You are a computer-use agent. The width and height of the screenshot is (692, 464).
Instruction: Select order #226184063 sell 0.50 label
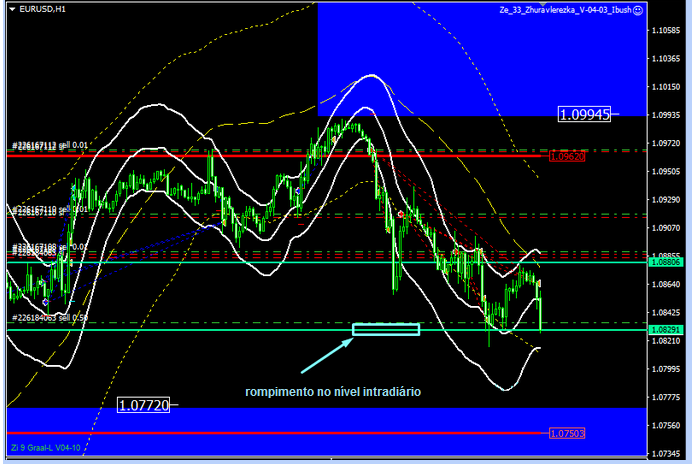point(50,318)
